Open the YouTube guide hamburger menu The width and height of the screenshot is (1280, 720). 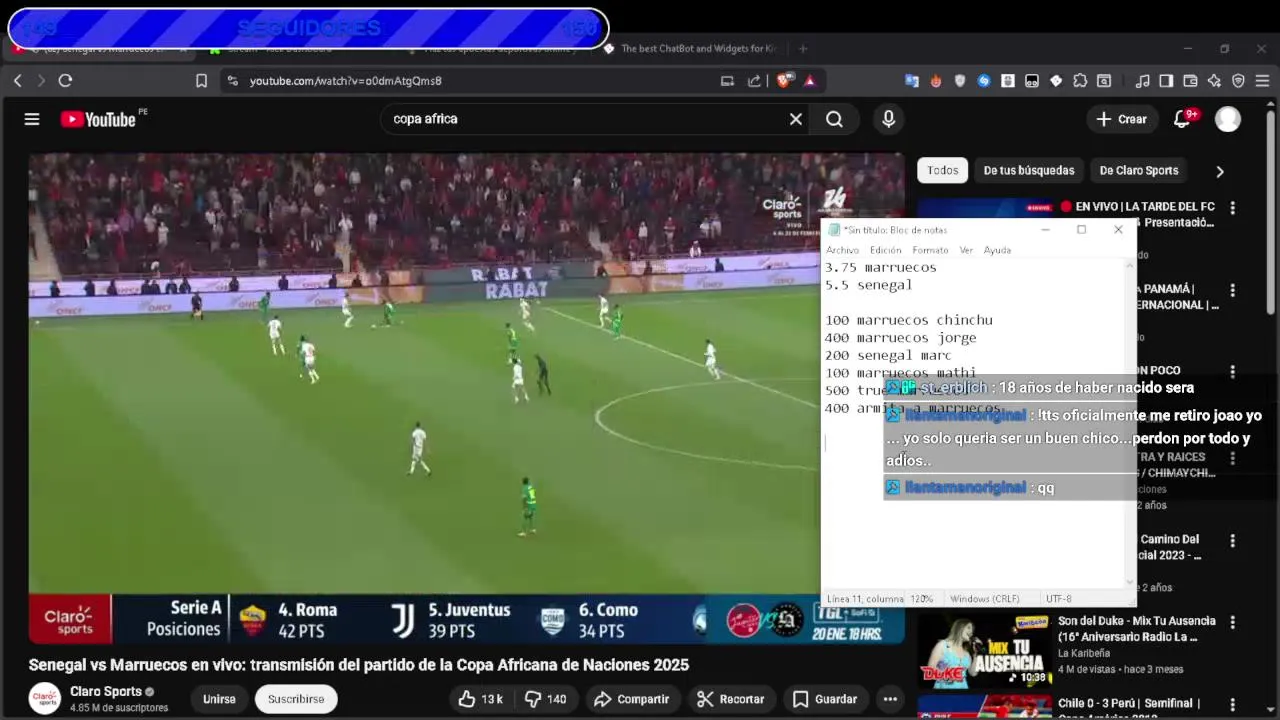tap(32, 119)
